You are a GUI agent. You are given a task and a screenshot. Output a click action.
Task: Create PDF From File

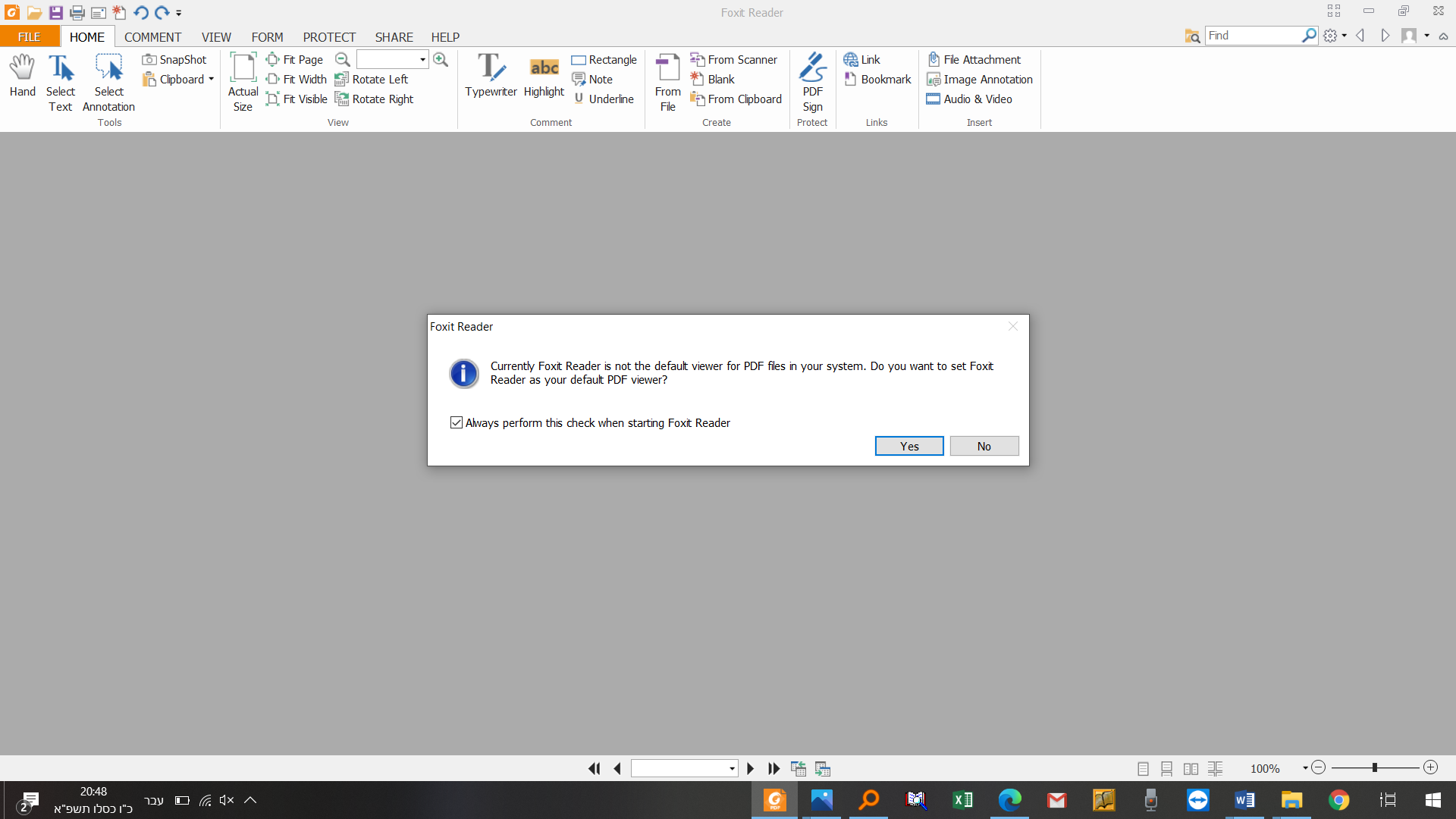(x=667, y=83)
